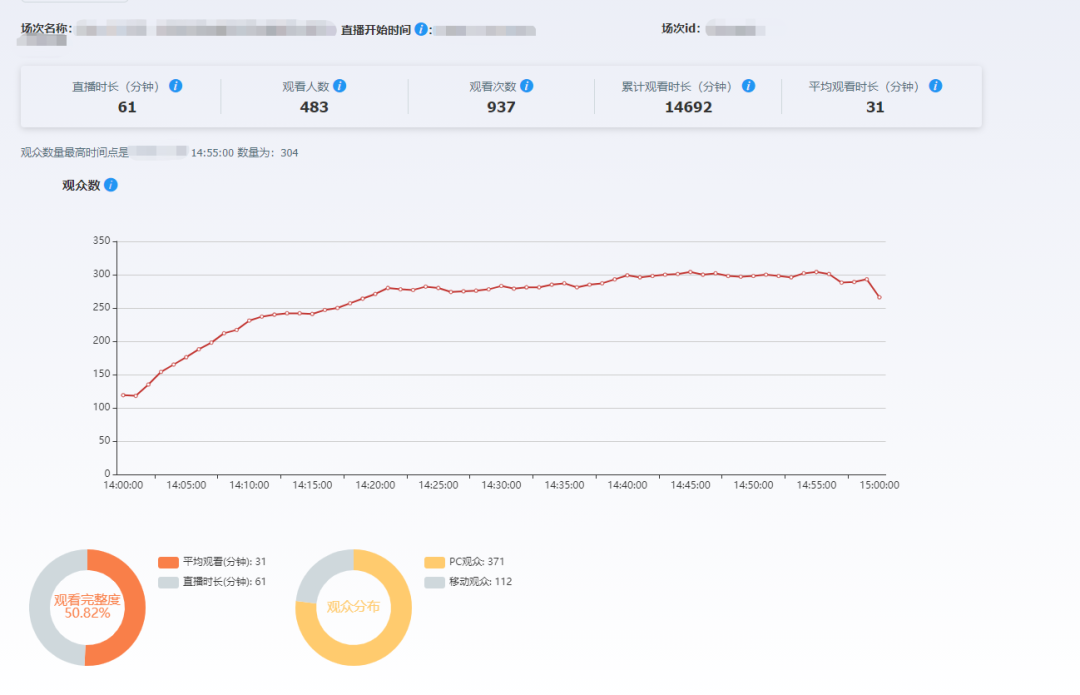The image size is (1080, 695).
Task: Click the 直播时长（分钟） info icon
Action: pos(176,86)
